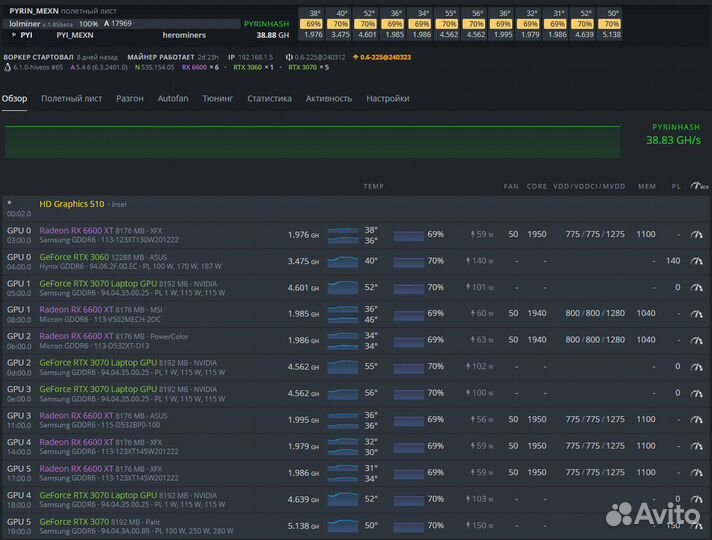Switch to the Обзор tab

tap(14, 99)
